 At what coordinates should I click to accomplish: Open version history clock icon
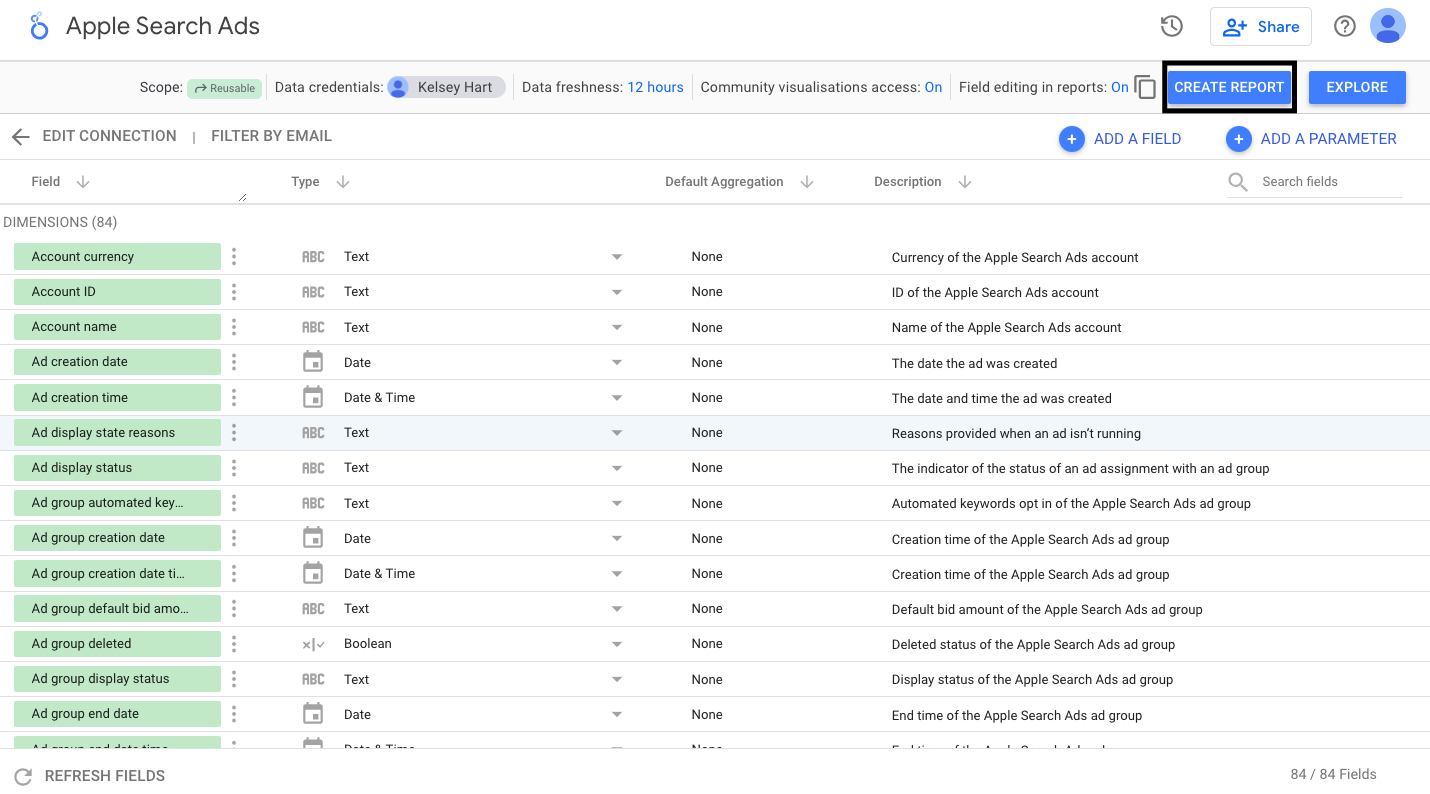tap(1172, 27)
